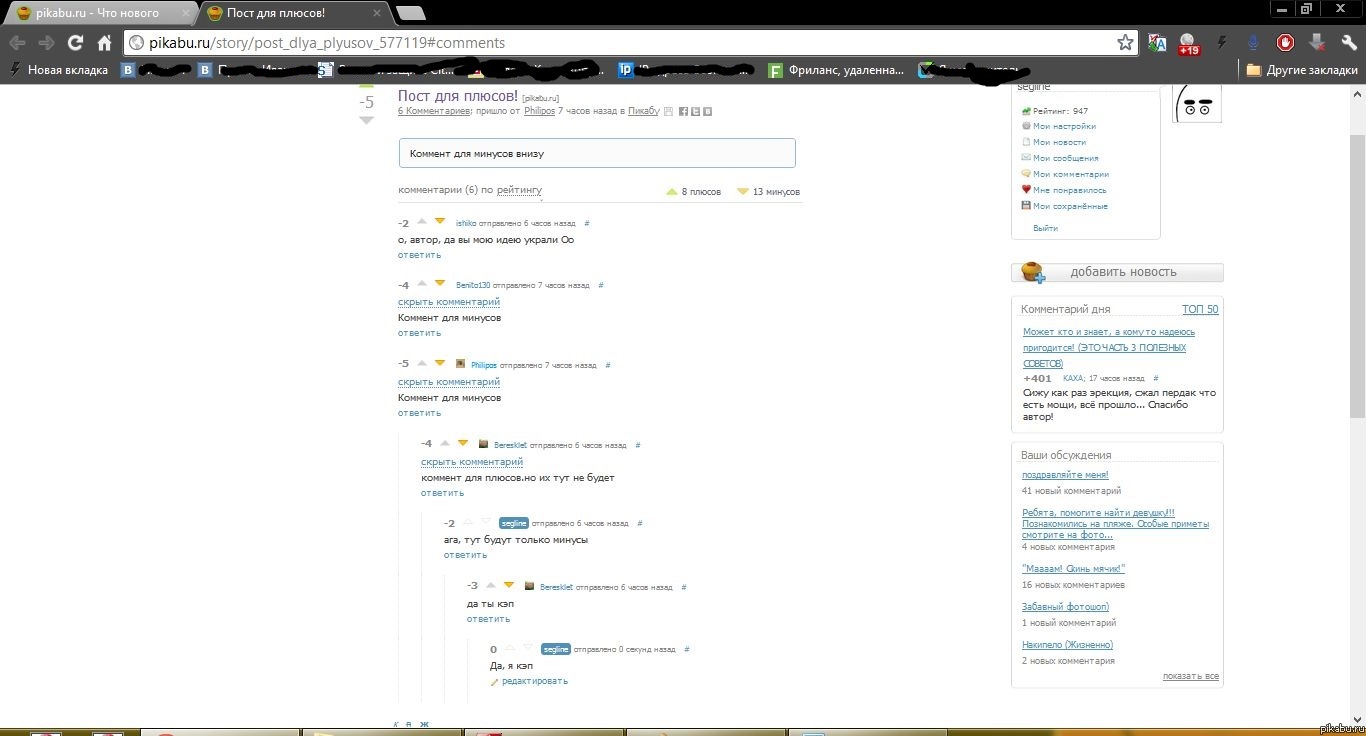This screenshot has width=1366, height=736.
Task: Save the post with the floppy disk icon
Action: 669,111
